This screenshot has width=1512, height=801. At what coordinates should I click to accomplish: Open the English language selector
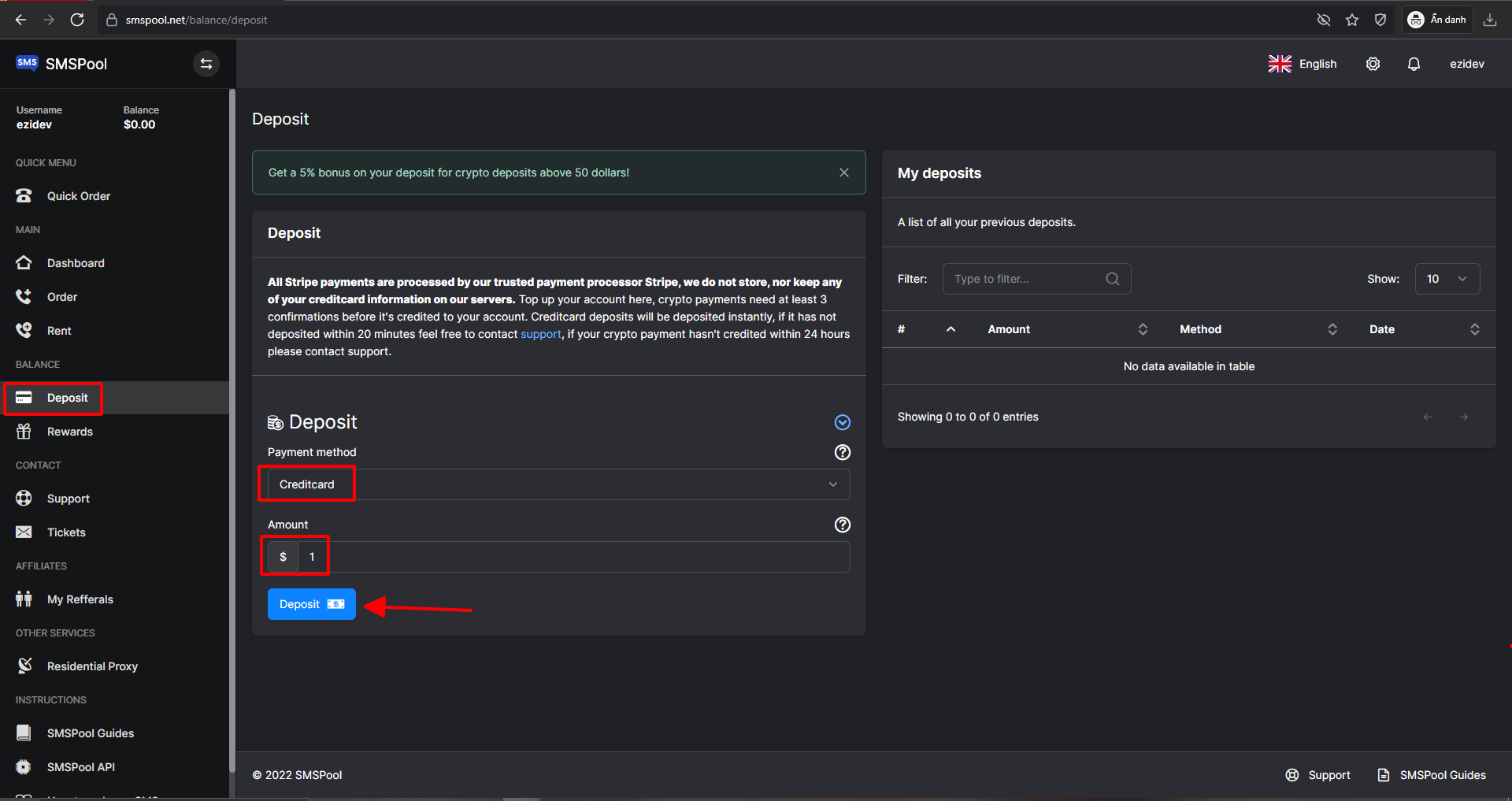click(1303, 64)
